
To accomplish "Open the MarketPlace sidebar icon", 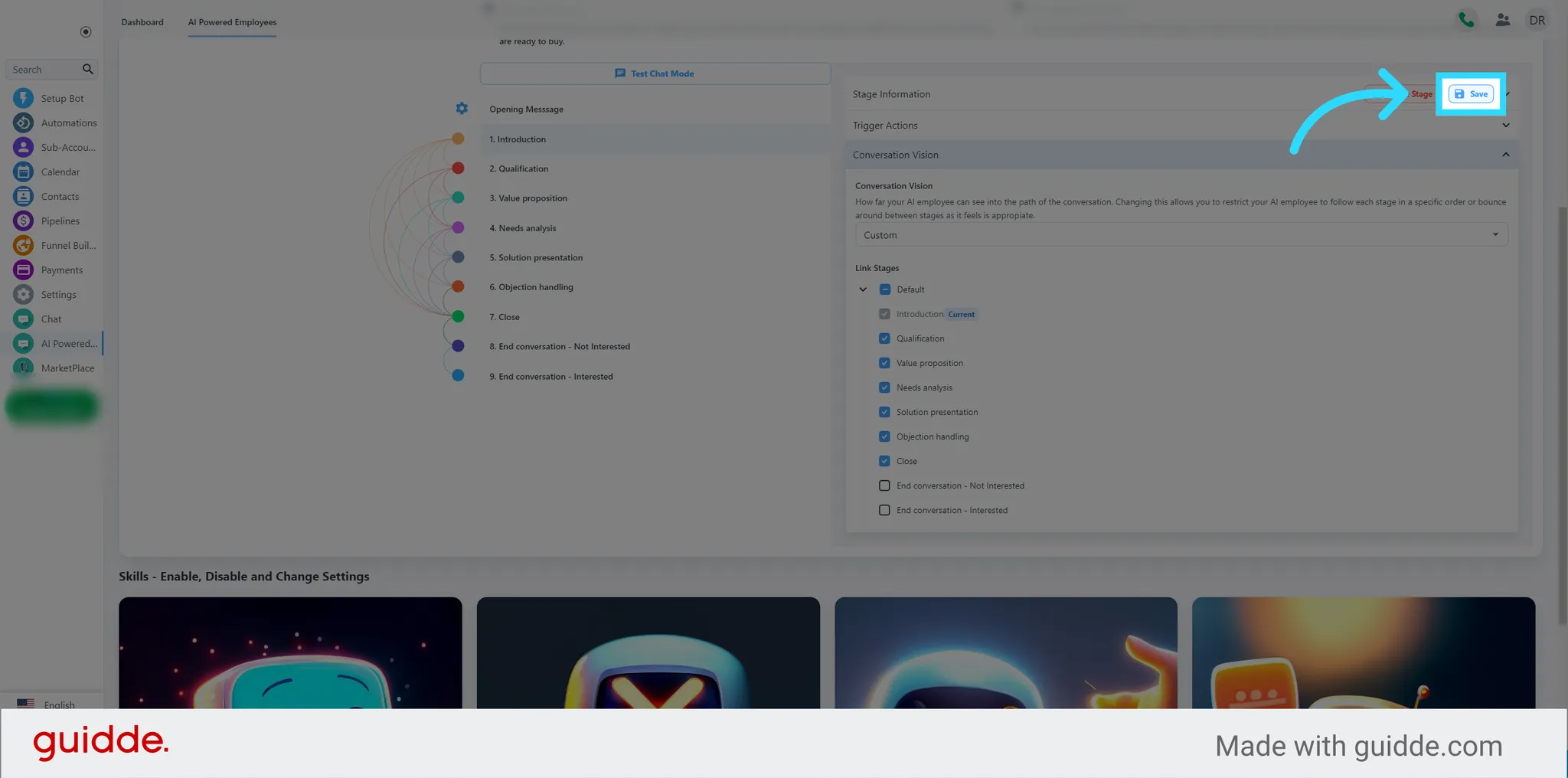I will 23,368.
